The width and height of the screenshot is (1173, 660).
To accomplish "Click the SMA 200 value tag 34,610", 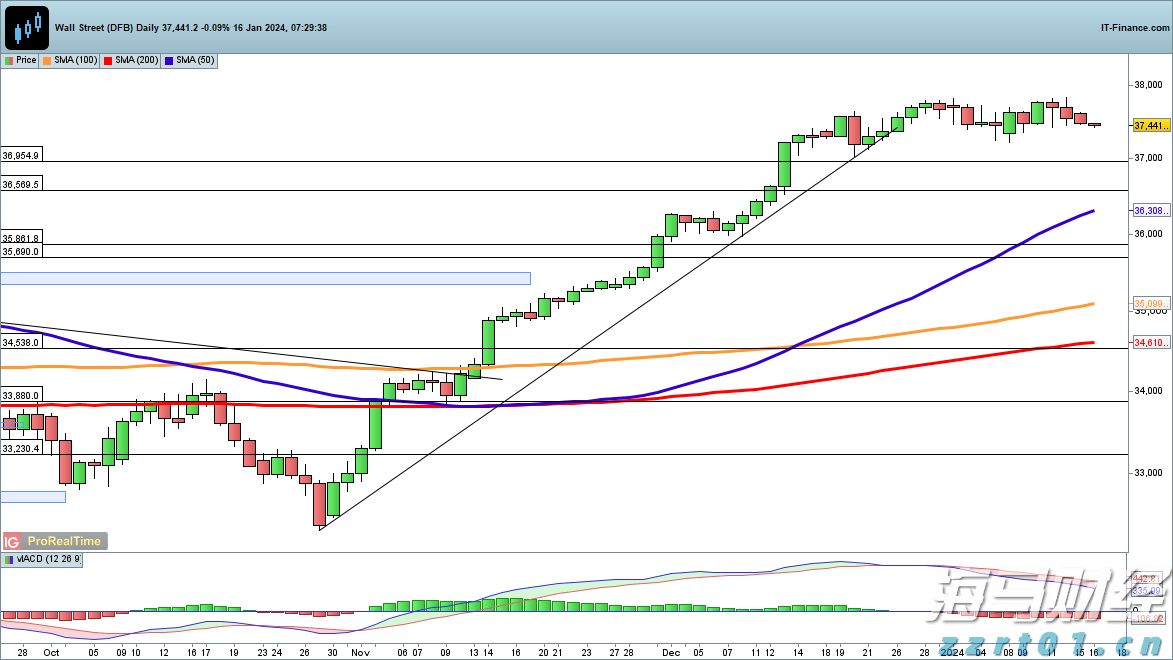I will coord(1150,342).
